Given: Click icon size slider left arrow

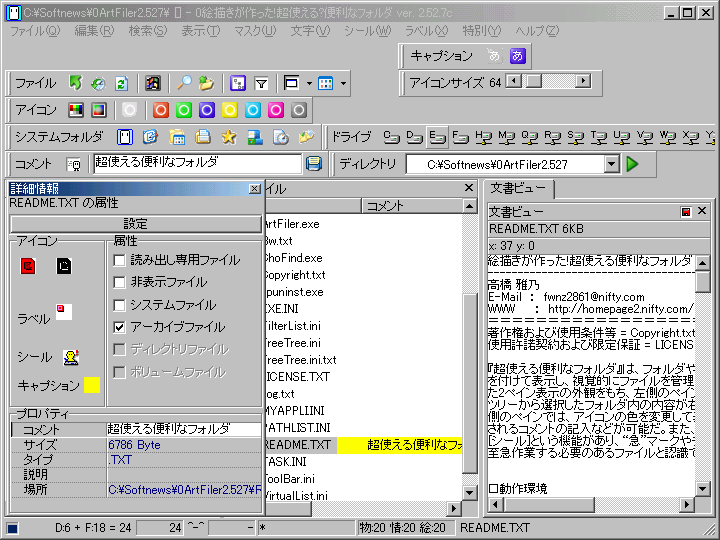Looking at the screenshot, I should coord(514,81).
